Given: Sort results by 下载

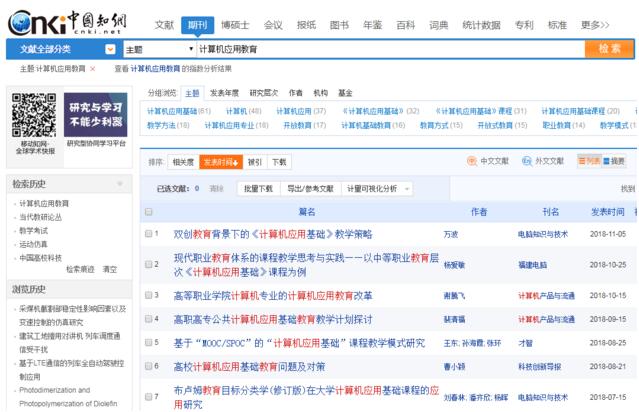Looking at the screenshot, I should pyautogui.click(x=279, y=162).
